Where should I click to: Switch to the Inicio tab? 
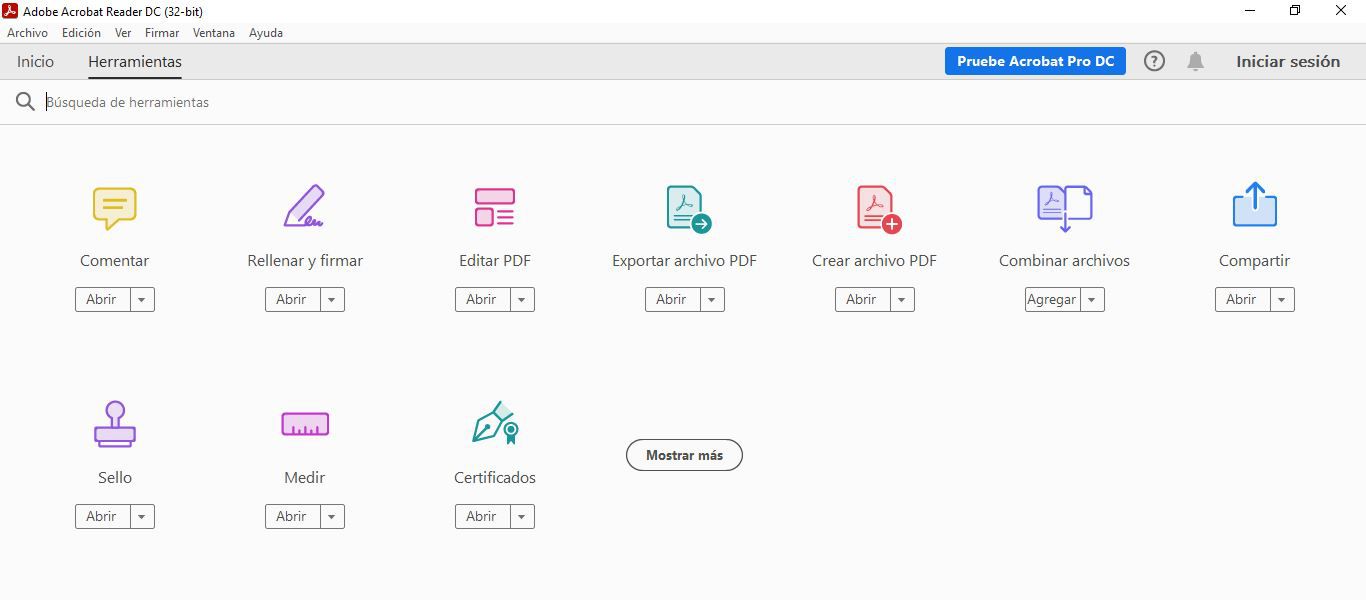(35, 61)
